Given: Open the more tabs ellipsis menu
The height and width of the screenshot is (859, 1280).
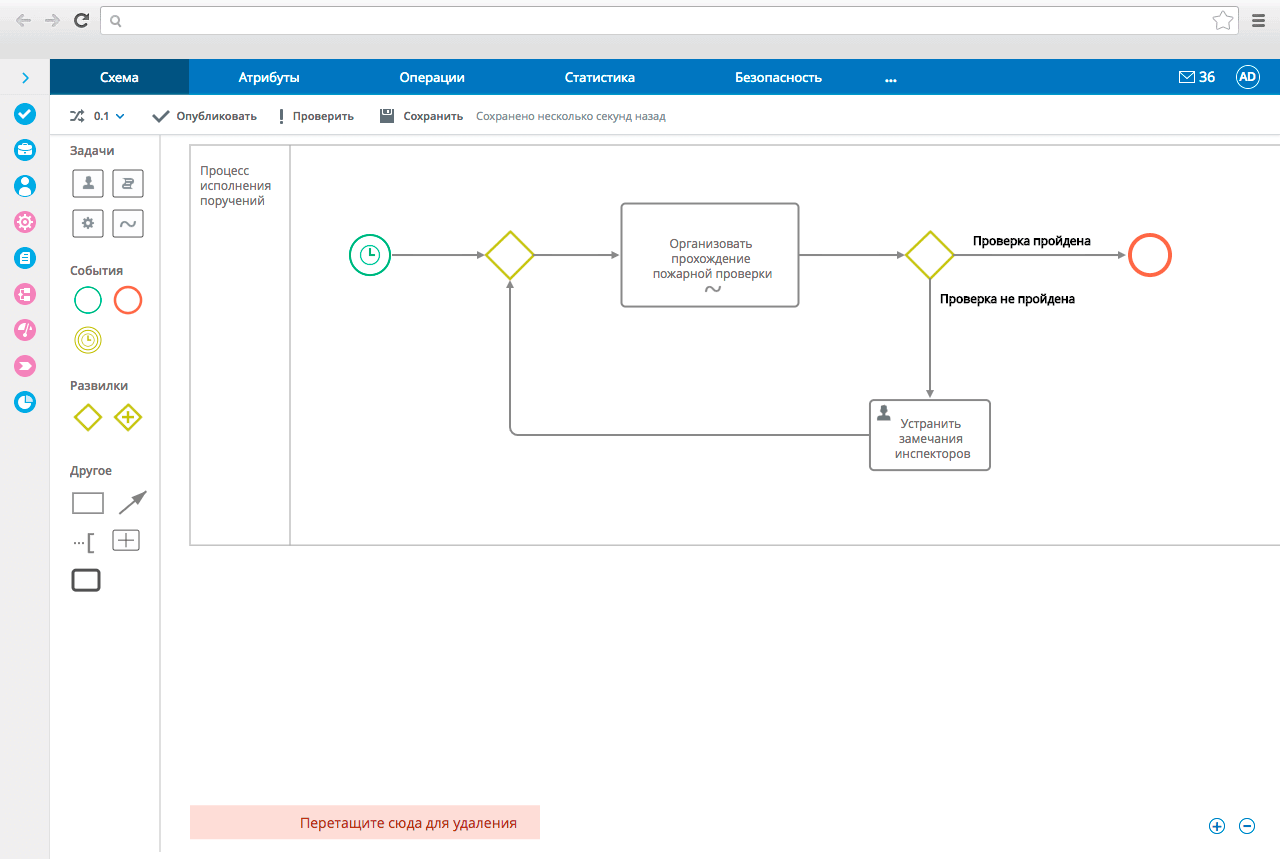Looking at the screenshot, I should pyautogui.click(x=891, y=78).
